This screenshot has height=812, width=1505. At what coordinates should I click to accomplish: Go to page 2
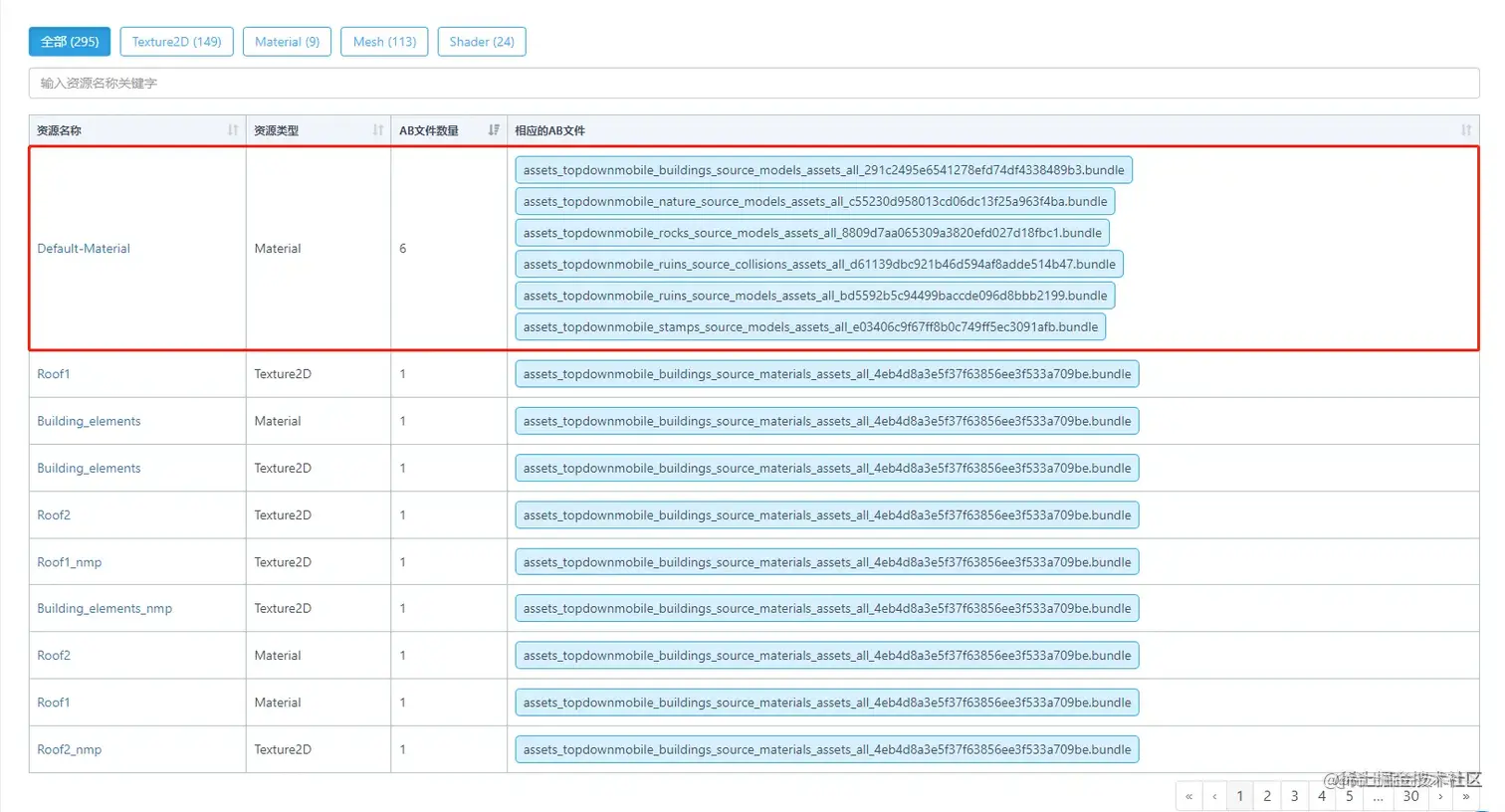pos(1267,796)
